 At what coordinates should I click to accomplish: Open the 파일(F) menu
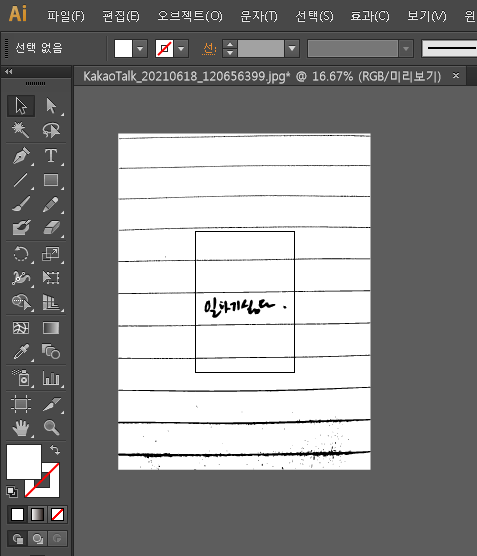(x=66, y=16)
